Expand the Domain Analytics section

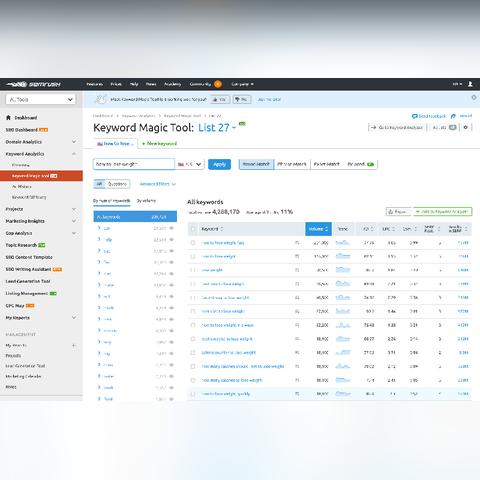(x=74, y=142)
